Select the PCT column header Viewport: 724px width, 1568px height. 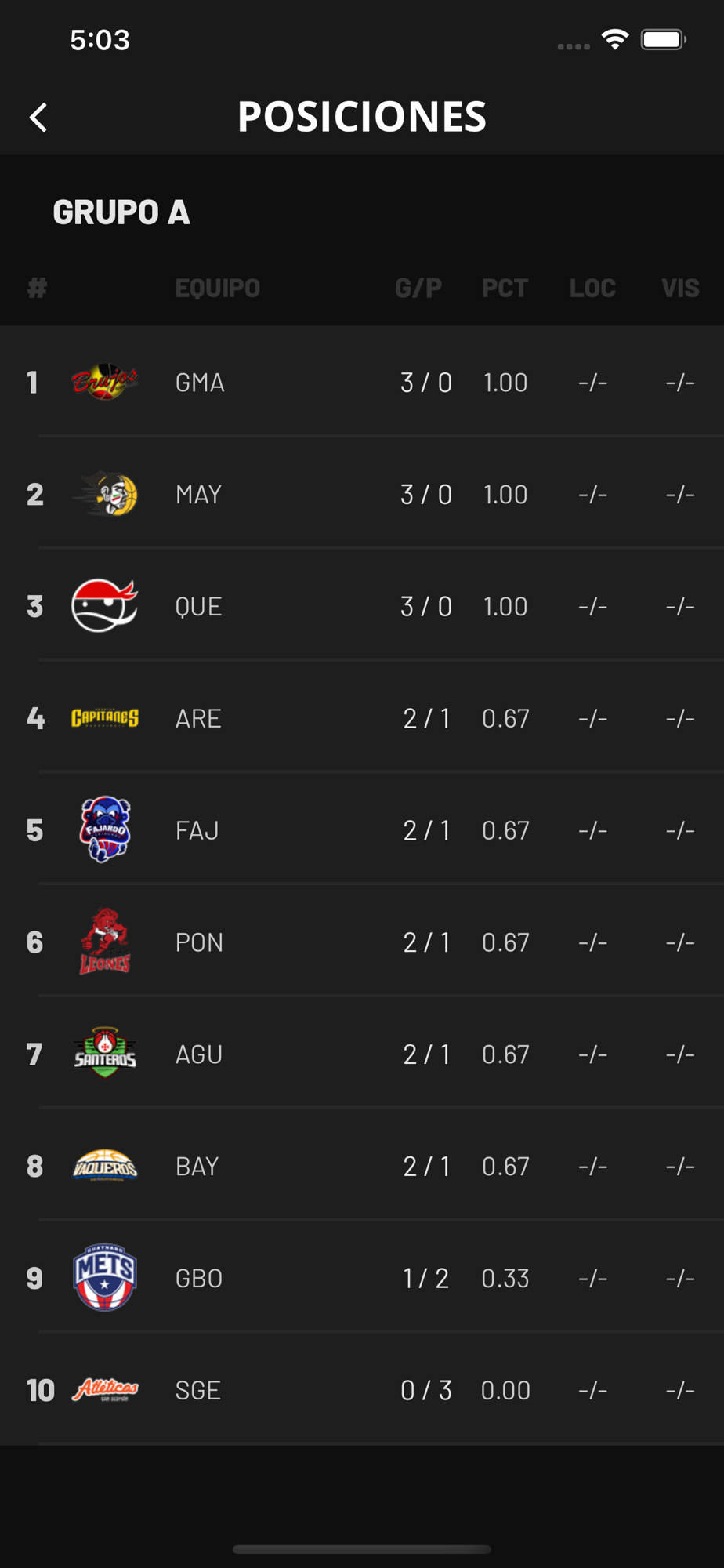coord(505,288)
